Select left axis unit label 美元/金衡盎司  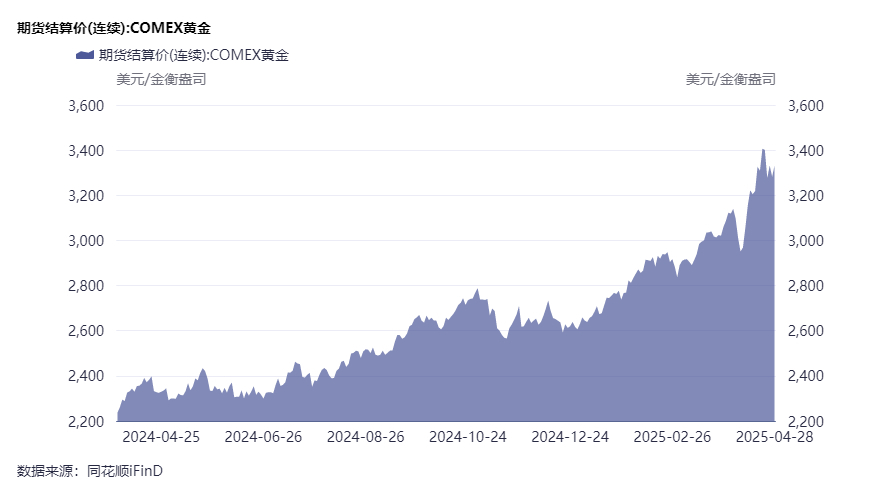tap(161, 79)
